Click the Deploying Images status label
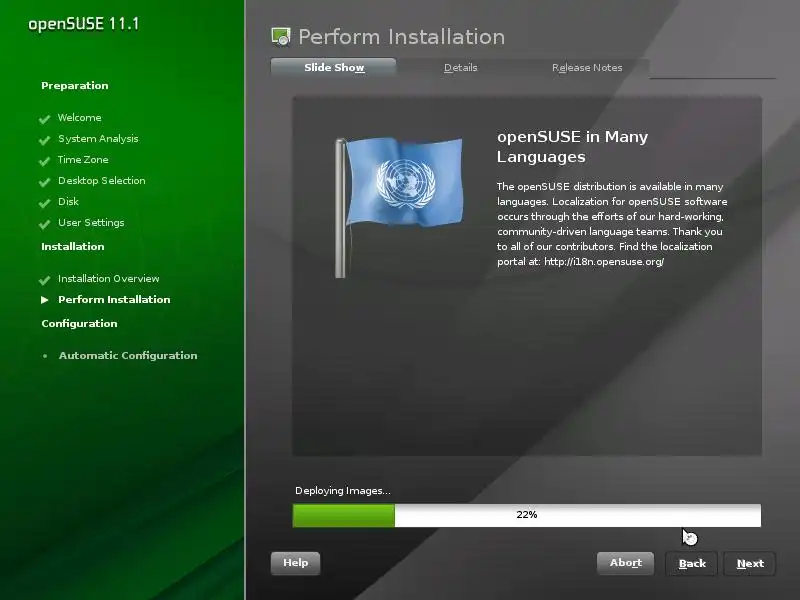This screenshot has width=800, height=600. coord(343,491)
